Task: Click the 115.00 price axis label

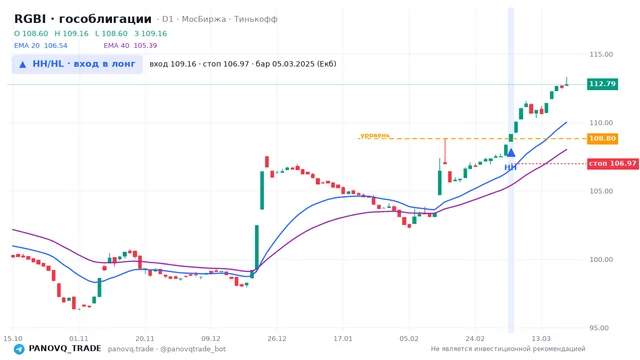Action: tap(601, 54)
